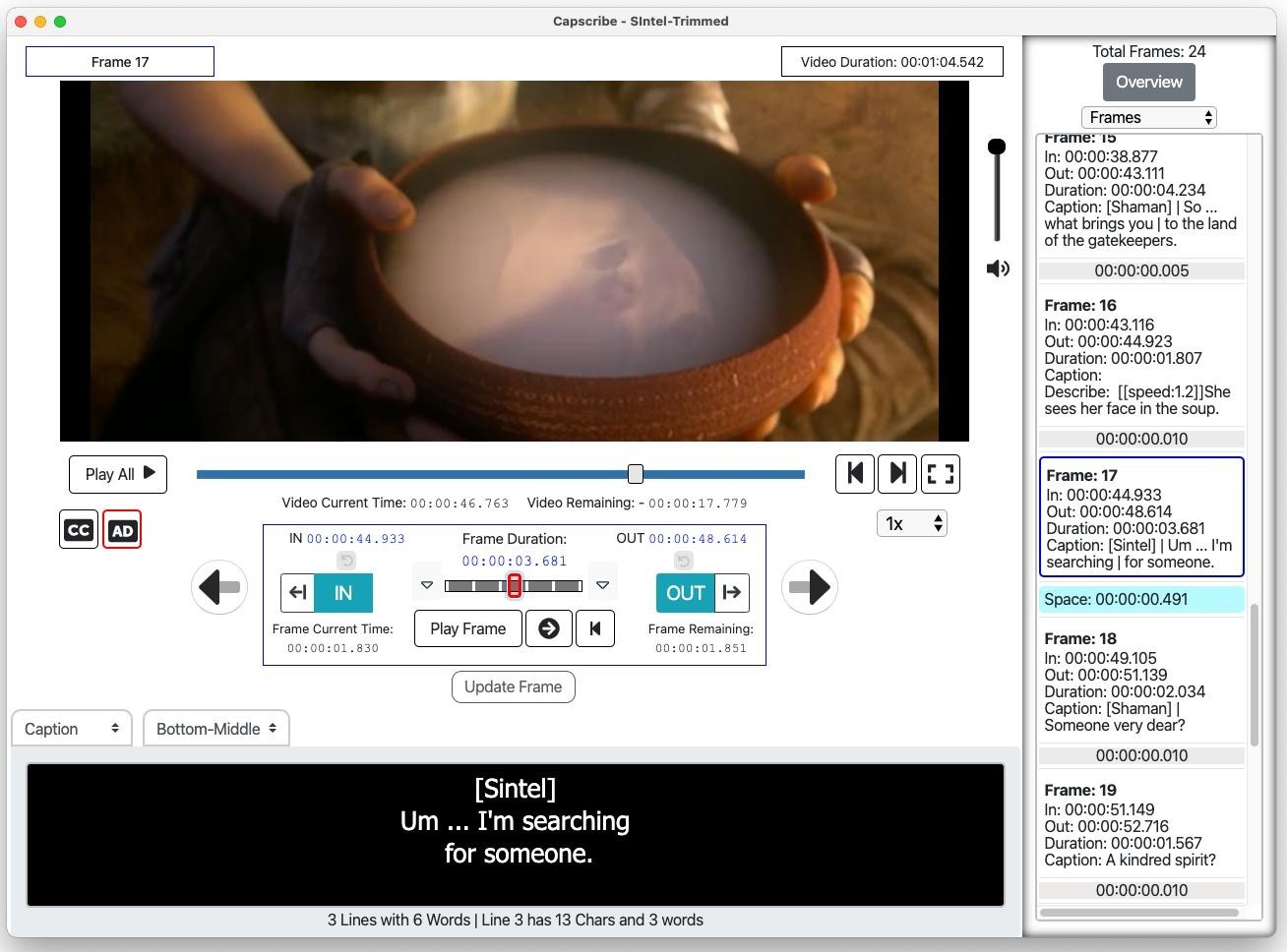Go to the next frame with the large right arrow
Screen dimensions: 1287x952
(x=810, y=587)
